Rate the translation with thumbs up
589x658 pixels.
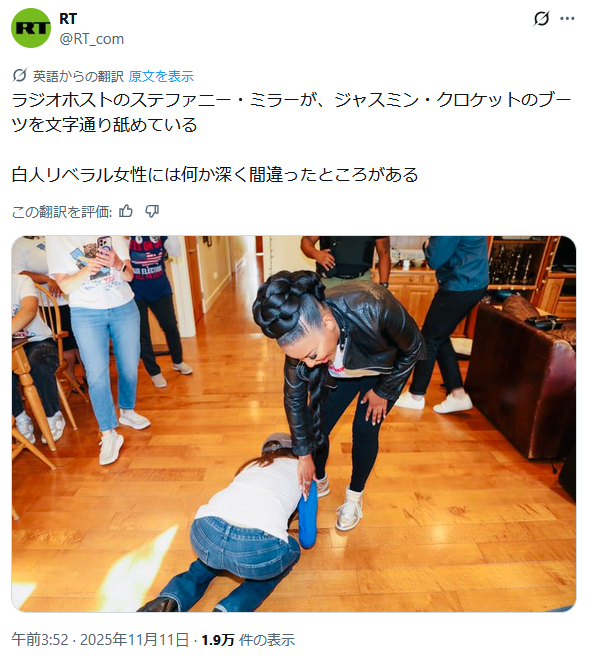pyautogui.click(x=126, y=212)
